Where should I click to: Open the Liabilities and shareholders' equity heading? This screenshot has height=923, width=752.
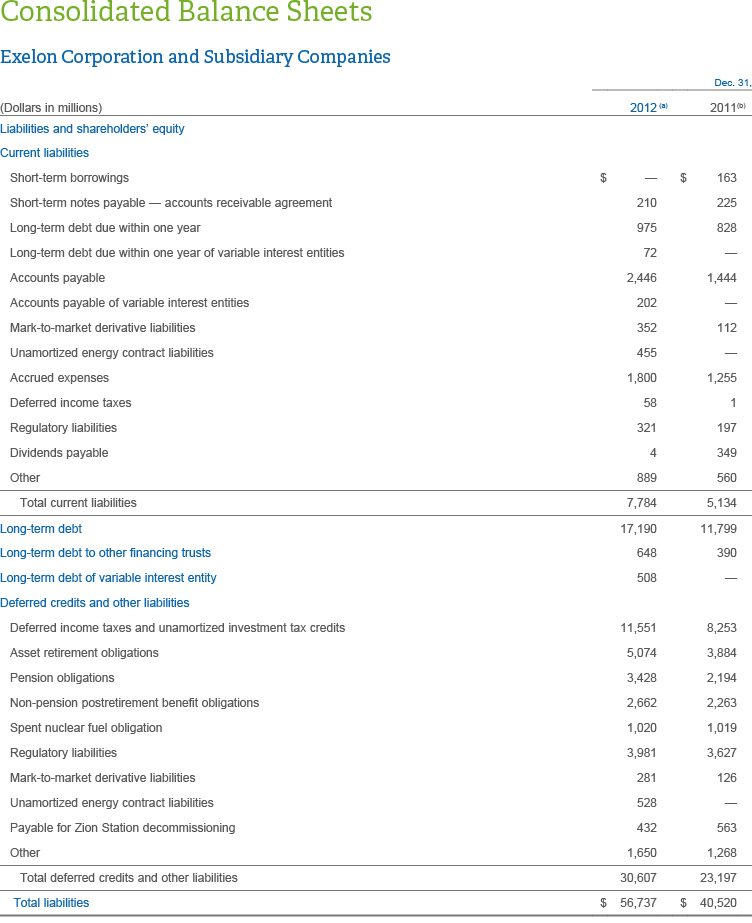click(92, 128)
